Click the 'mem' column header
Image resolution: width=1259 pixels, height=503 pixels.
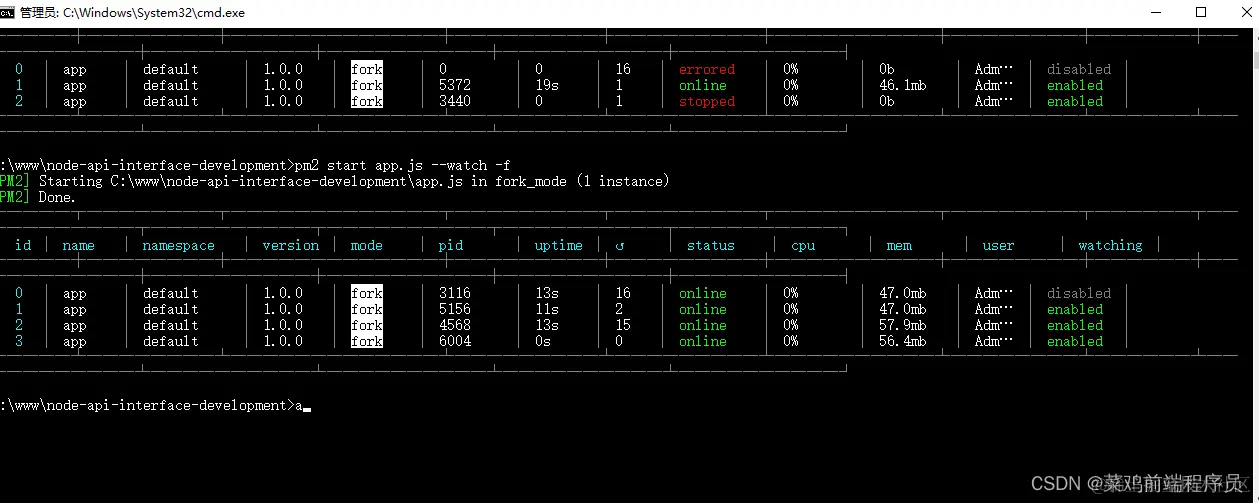[899, 245]
